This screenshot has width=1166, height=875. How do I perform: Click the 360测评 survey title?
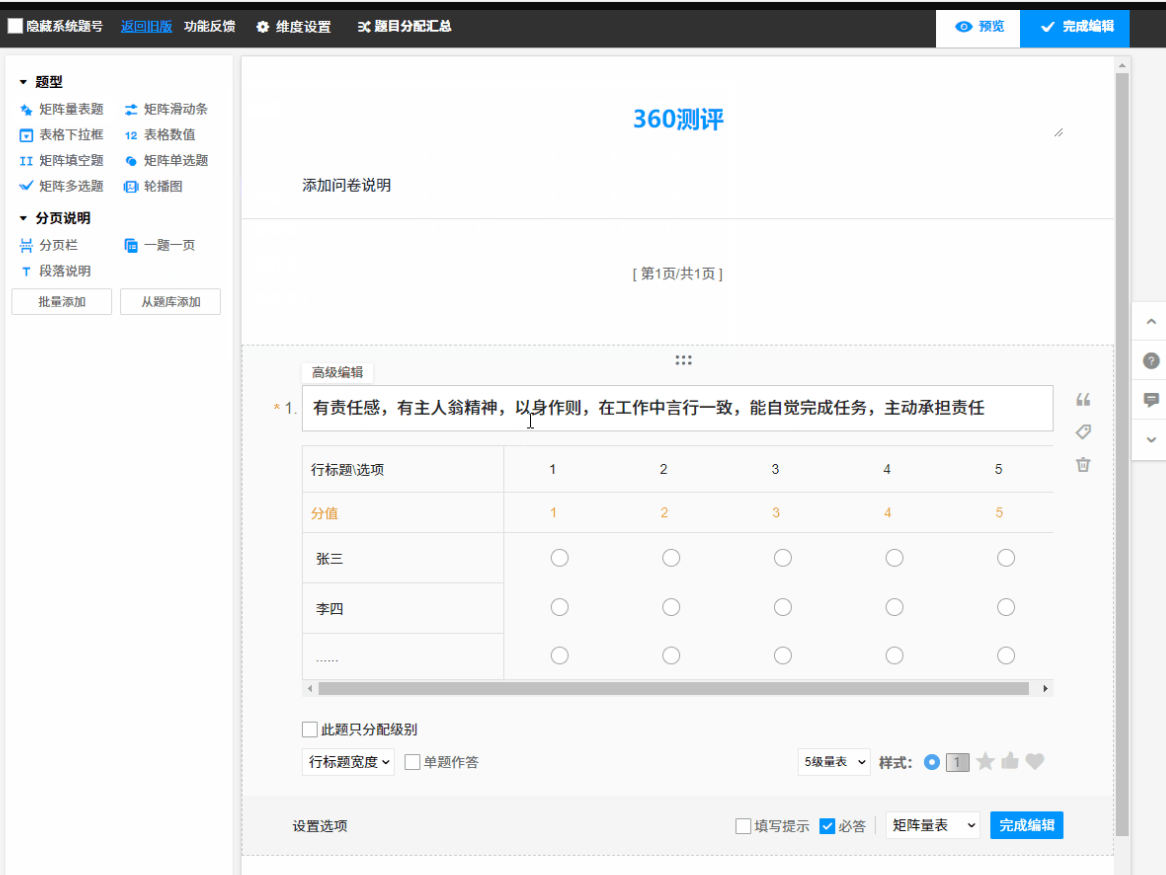pos(678,119)
